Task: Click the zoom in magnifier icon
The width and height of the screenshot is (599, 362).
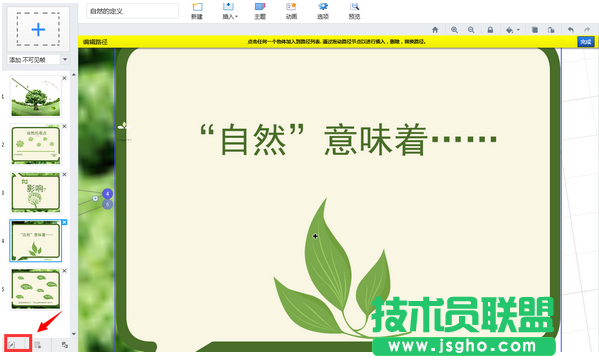Action: [x=454, y=30]
